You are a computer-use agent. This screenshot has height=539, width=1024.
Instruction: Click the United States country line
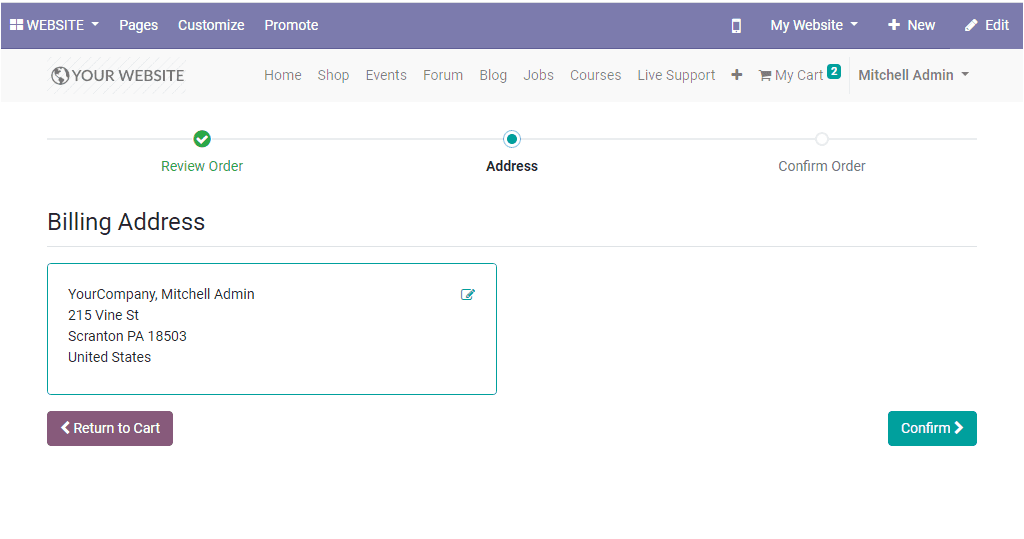pyautogui.click(x=109, y=357)
